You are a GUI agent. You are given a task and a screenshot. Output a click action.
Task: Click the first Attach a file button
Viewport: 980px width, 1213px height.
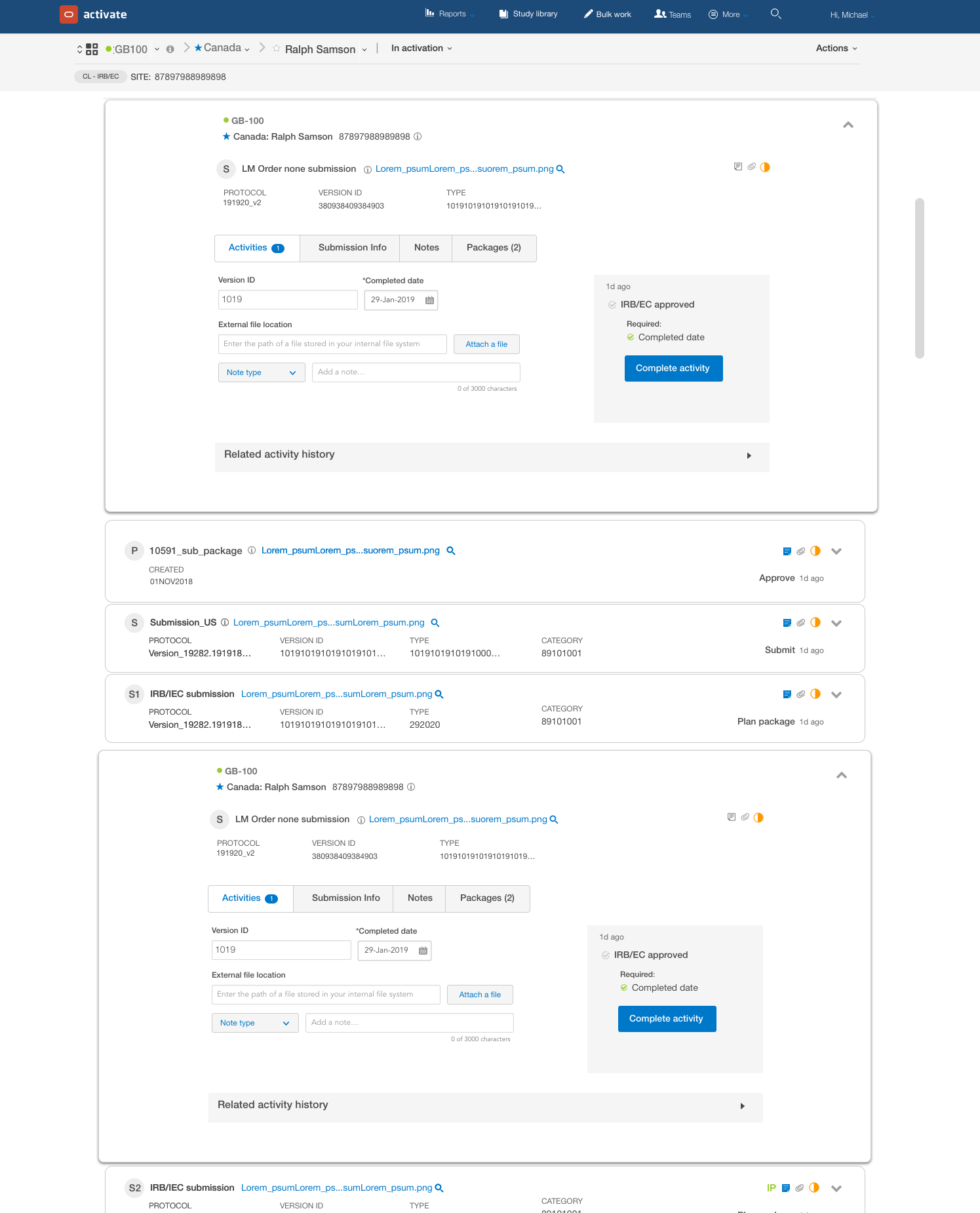coord(486,344)
